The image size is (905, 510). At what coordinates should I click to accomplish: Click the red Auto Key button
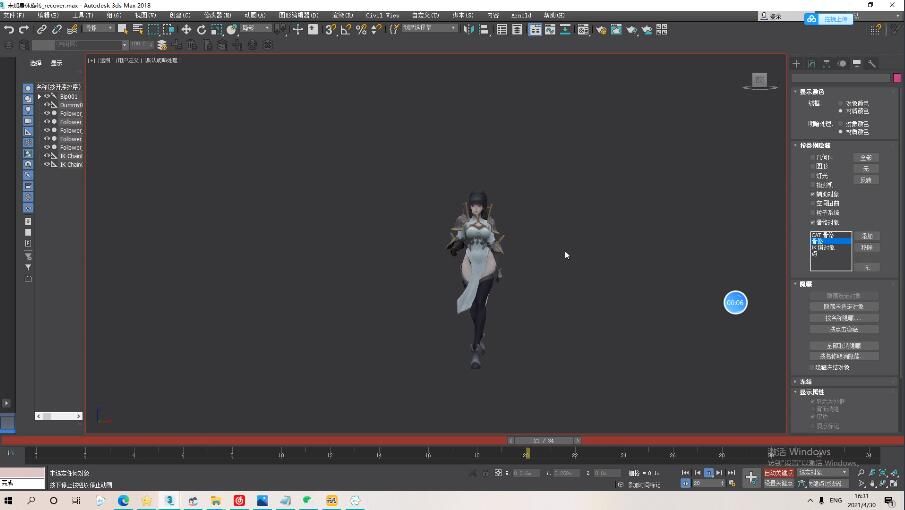779,472
